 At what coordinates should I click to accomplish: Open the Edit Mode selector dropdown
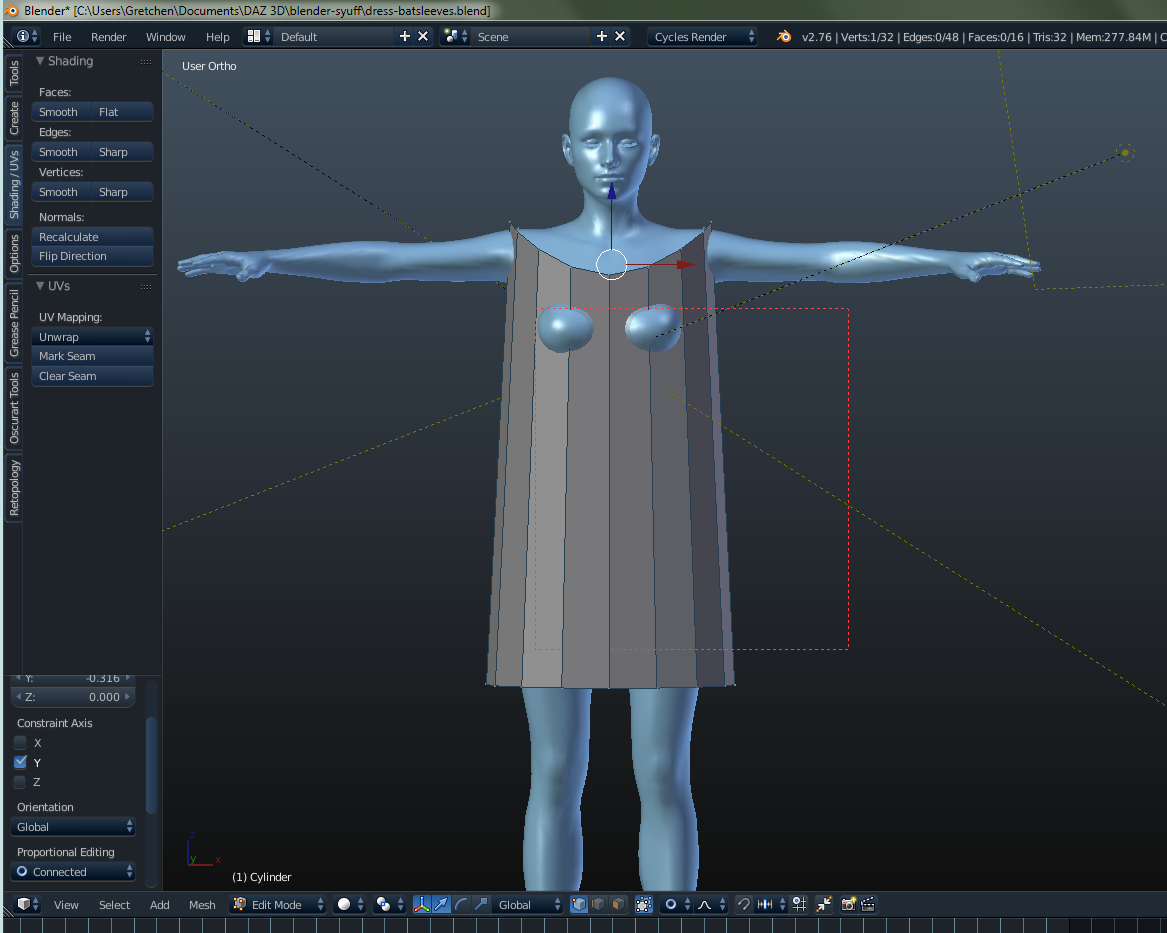pos(278,904)
